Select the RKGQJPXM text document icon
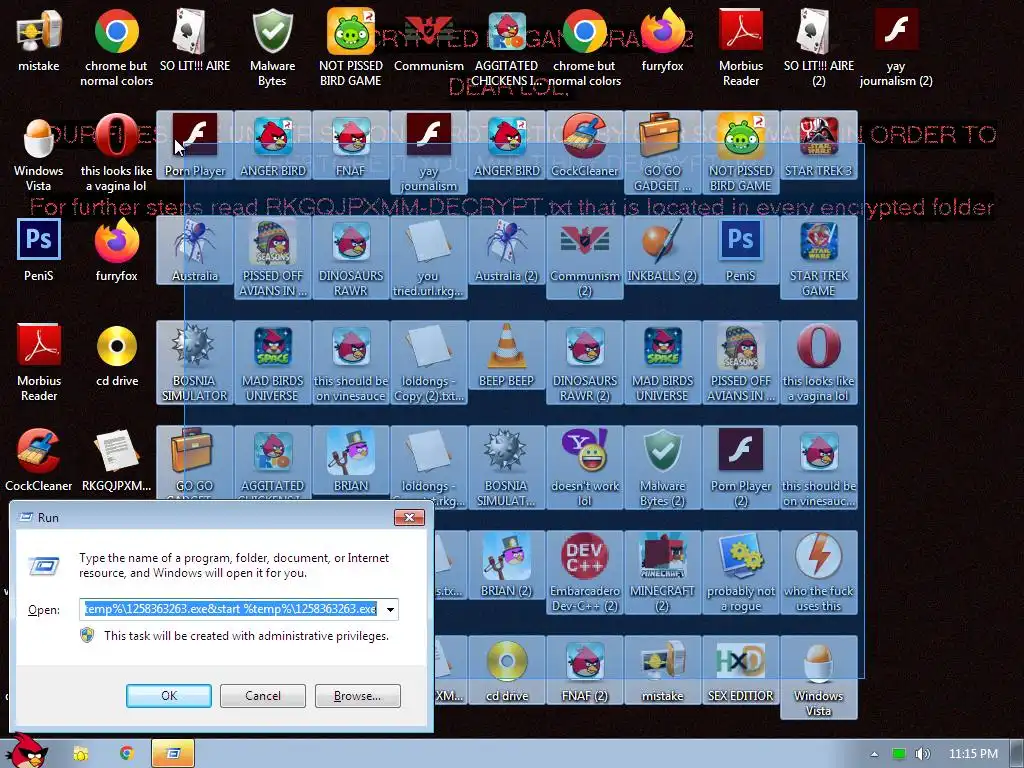 click(116, 460)
